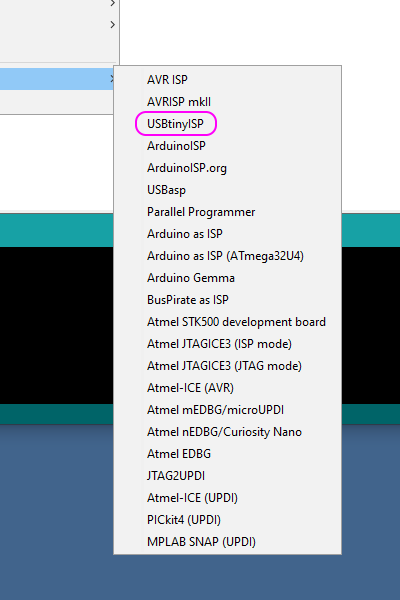Select Parallel Programmer entry
This screenshot has width=400, height=600.
tap(227, 212)
